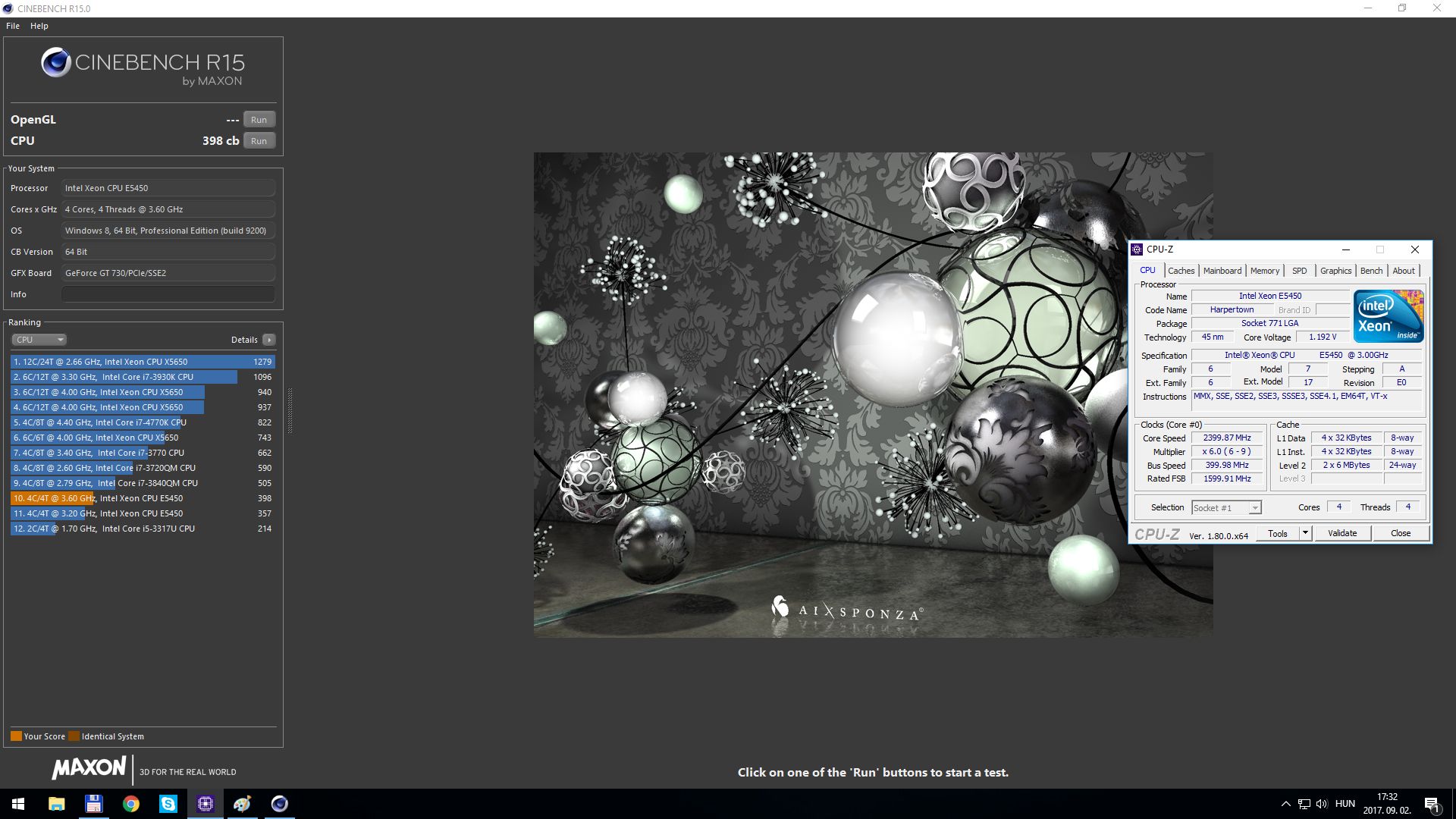
Task: Click the CPU-Z title bar icon
Action: [x=1137, y=249]
